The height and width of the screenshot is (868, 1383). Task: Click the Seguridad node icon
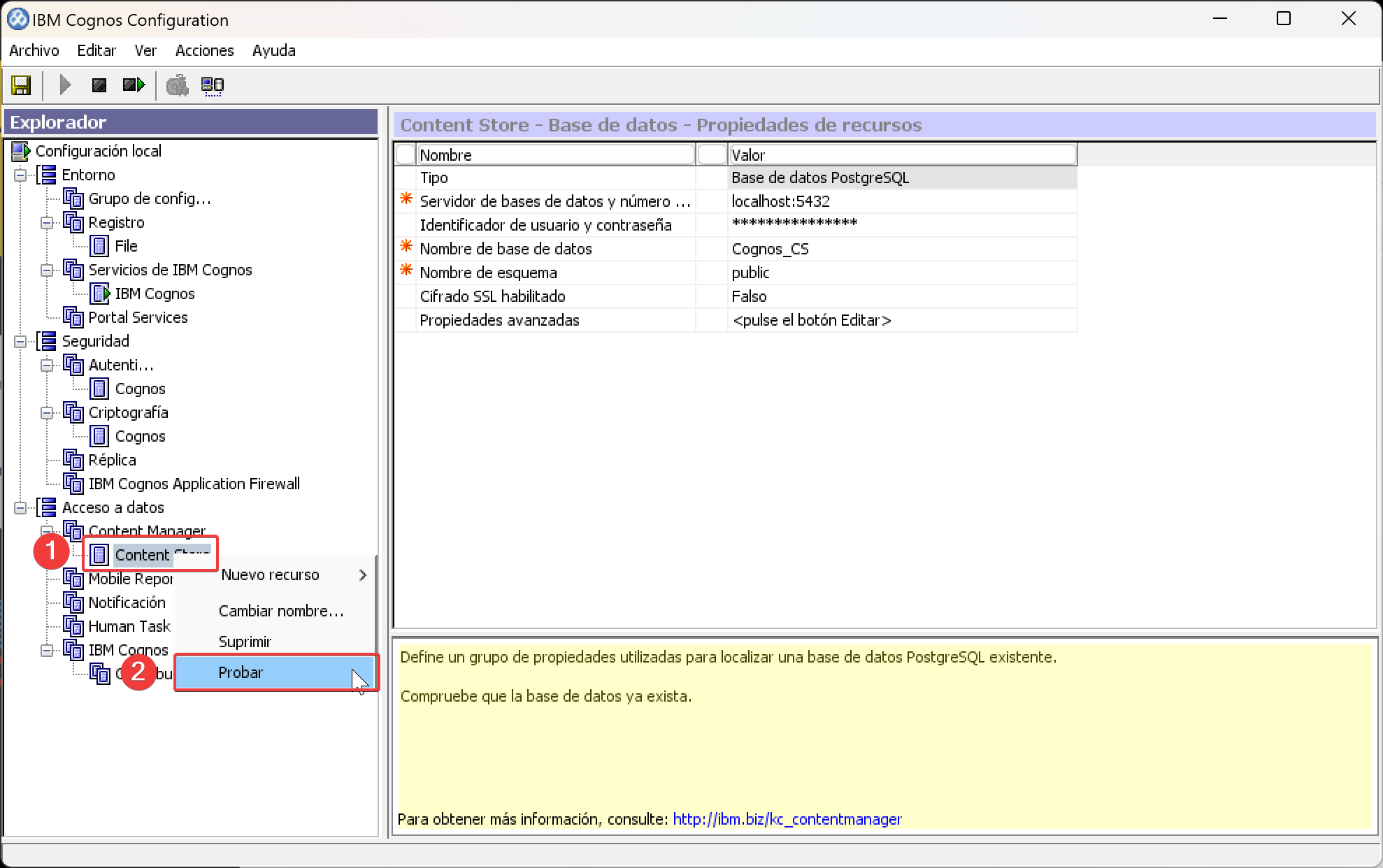point(47,341)
